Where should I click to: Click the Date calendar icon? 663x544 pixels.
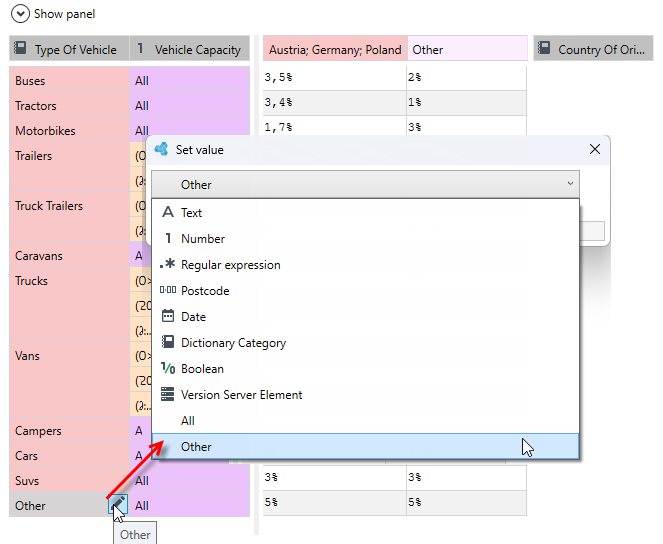[x=168, y=316]
